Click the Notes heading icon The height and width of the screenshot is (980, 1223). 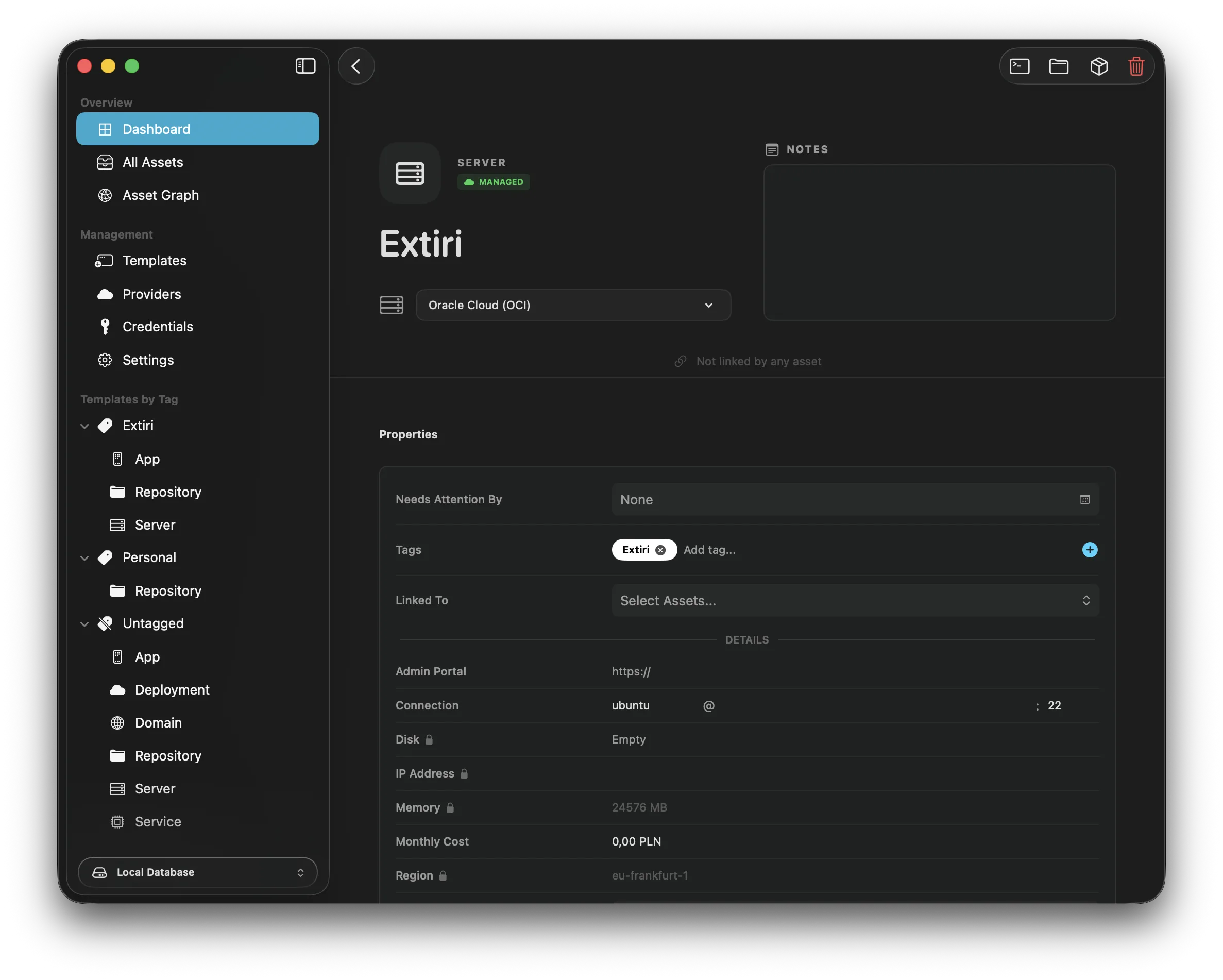pos(772,149)
